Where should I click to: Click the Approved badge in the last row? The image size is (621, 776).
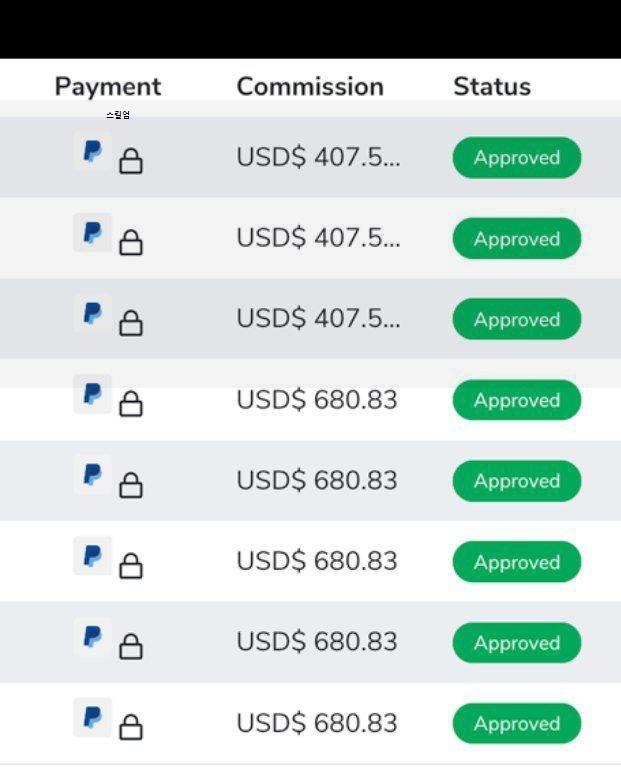(x=517, y=724)
